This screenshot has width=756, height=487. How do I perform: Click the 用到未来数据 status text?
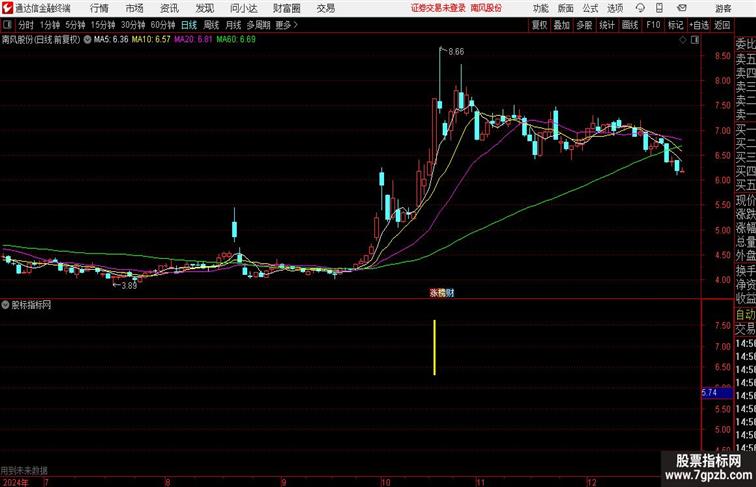(24, 470)
